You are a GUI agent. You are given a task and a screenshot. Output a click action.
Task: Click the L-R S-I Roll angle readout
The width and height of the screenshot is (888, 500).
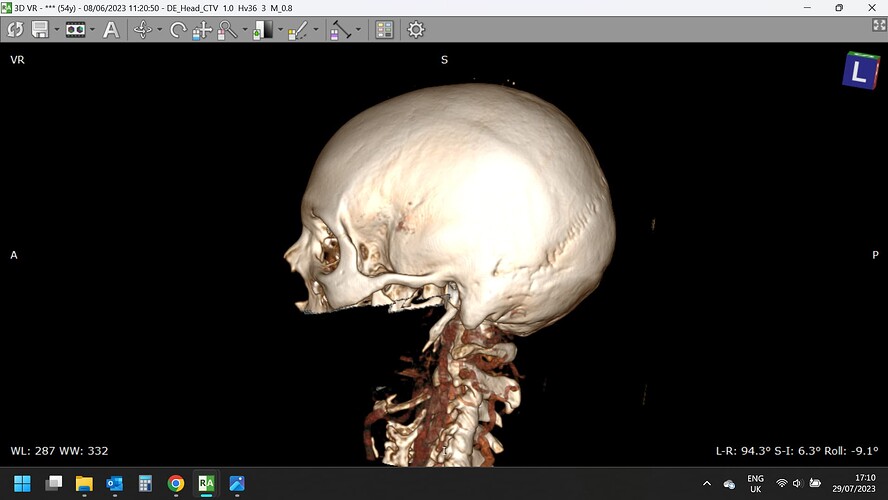(797, 451)
